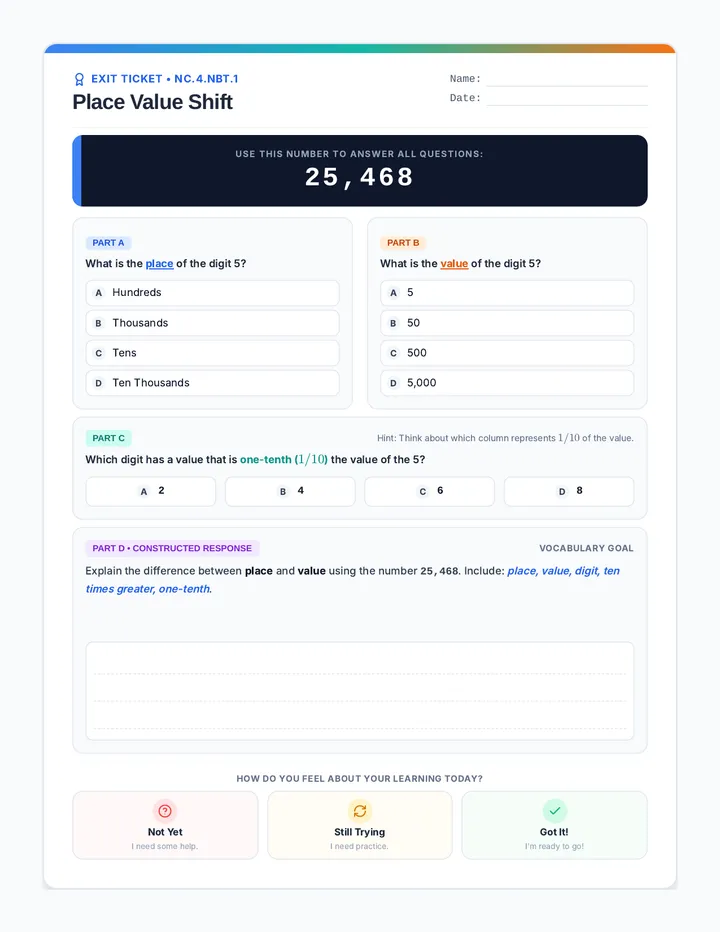Click the red question mark icon
Image resolution: width=720 pixels, height=932 pixels.
[x=165, y=811]
